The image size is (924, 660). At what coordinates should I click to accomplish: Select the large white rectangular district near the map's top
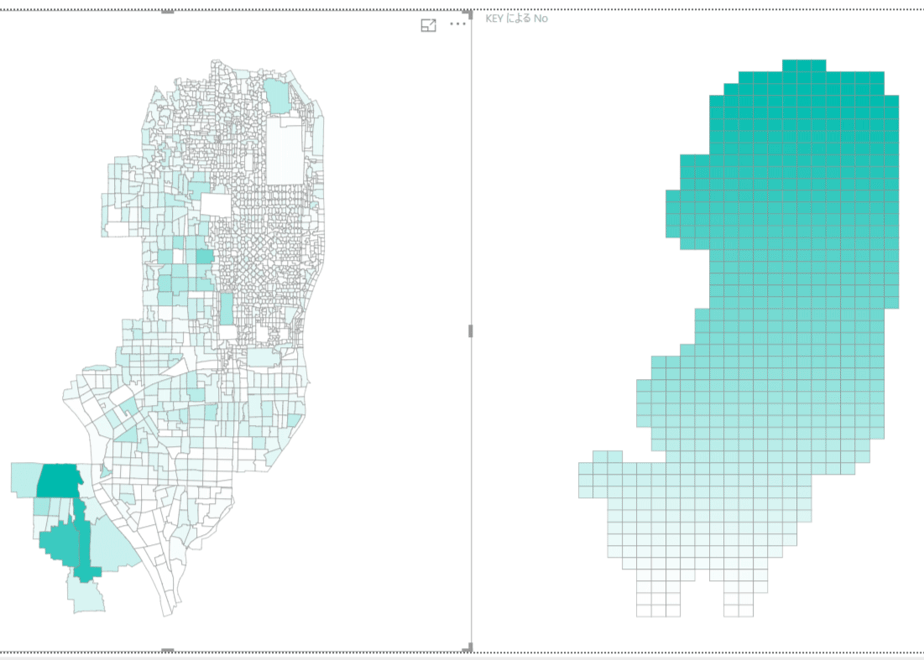tap(285, 151)
